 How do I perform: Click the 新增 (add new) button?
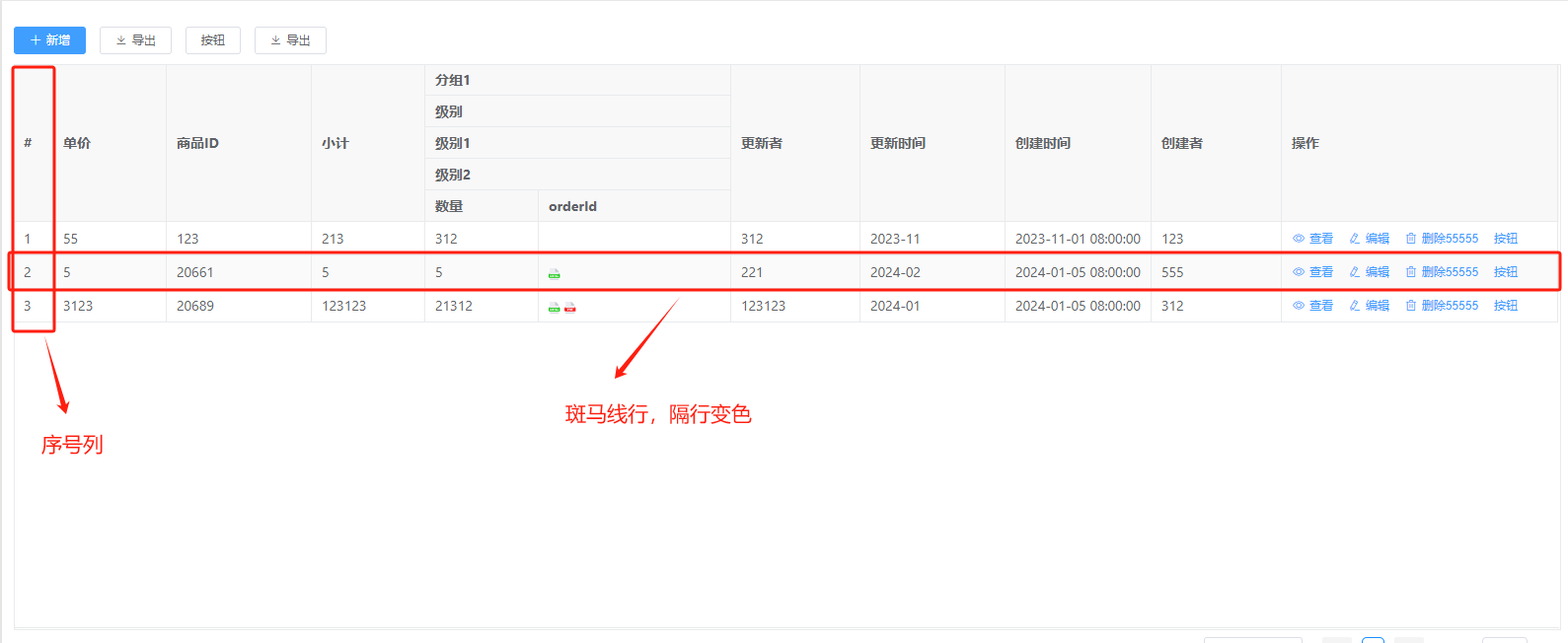coord(49,40)
